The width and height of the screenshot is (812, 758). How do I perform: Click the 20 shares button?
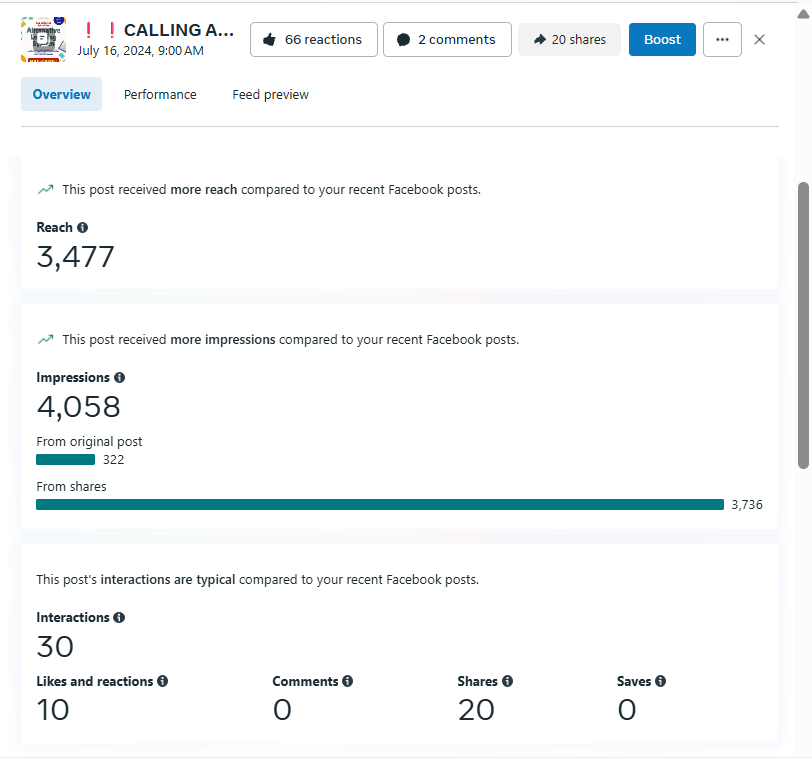tap(569, 40)
